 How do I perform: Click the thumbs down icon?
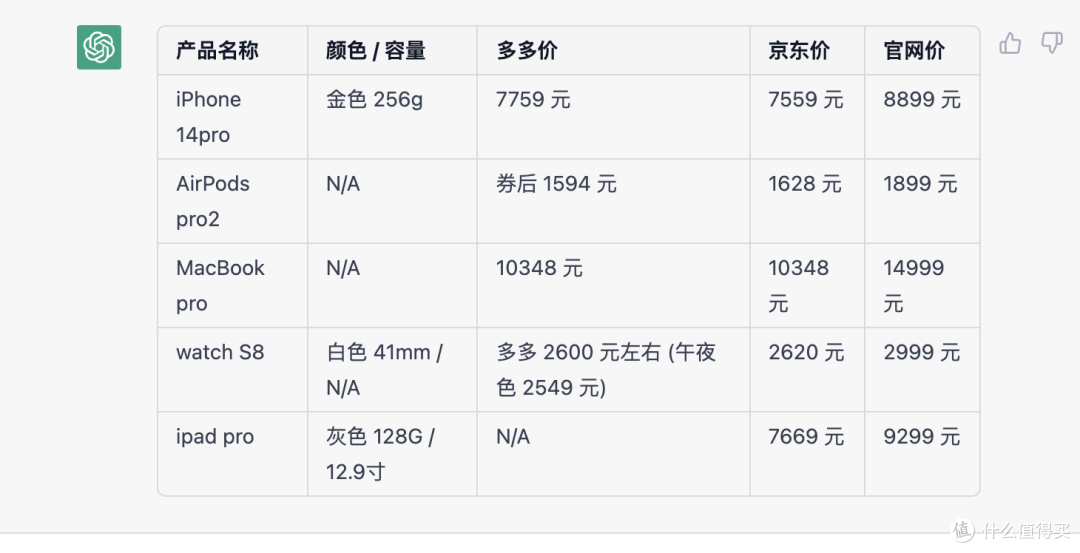click(x=1051, y=43)
